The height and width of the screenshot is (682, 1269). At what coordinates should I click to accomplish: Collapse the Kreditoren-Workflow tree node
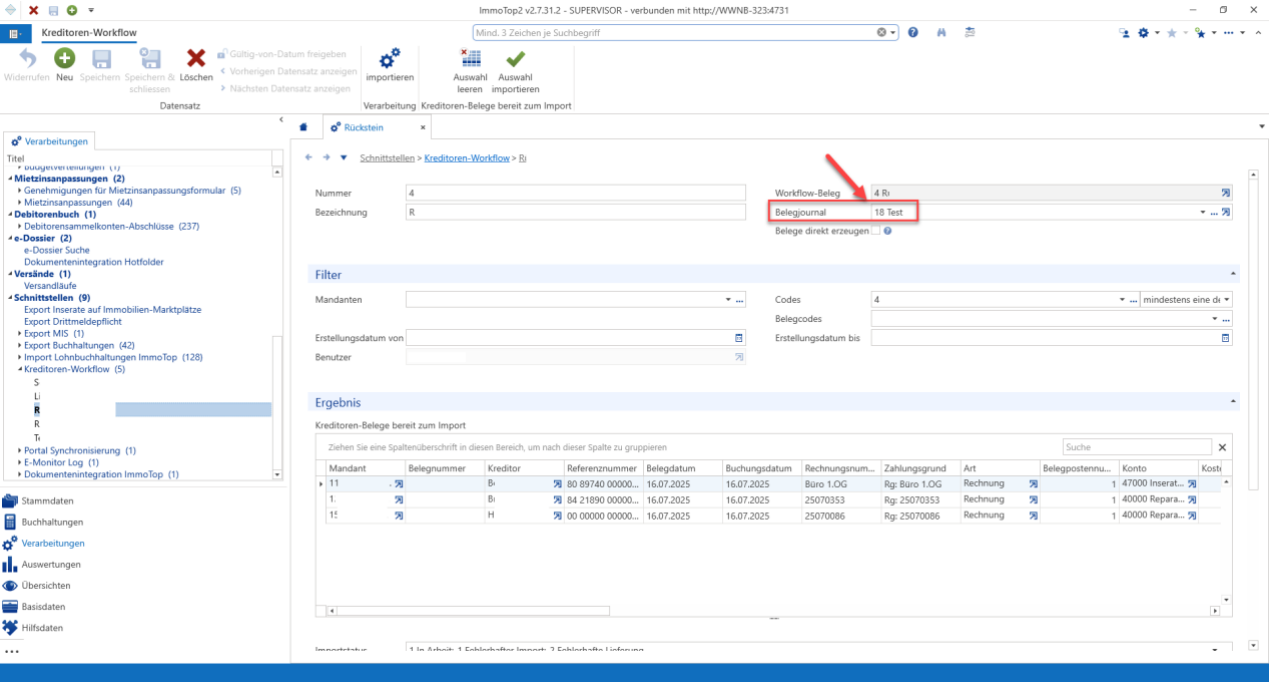click(20, 370)
